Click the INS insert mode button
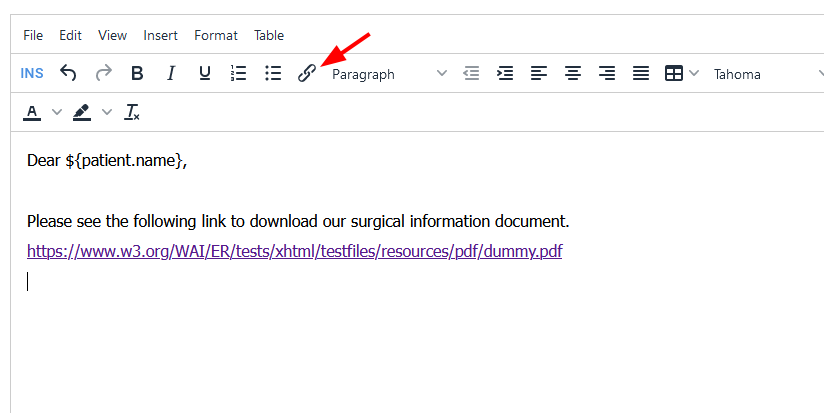824x413 pixels. click(x=32, y=73)
